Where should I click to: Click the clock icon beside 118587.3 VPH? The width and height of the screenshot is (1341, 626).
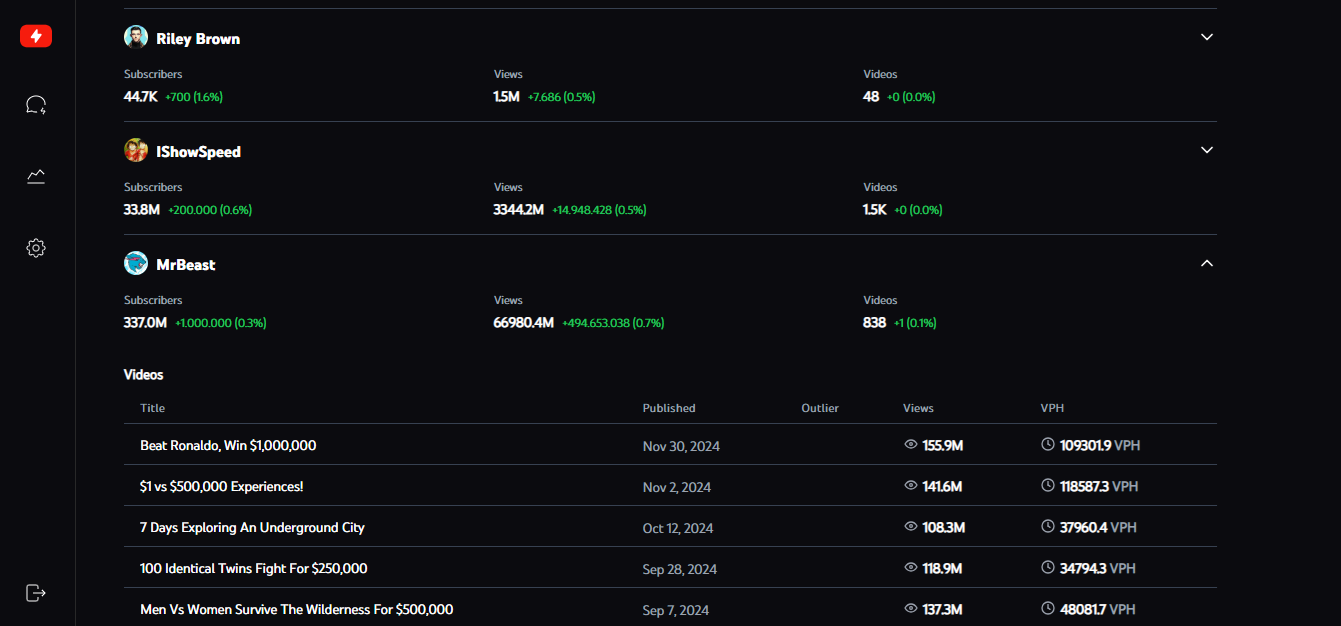point(1048,485)
